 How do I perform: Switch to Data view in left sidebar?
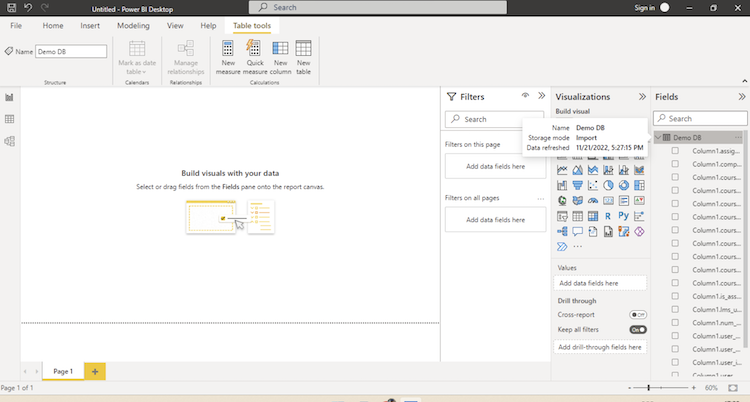10,119
